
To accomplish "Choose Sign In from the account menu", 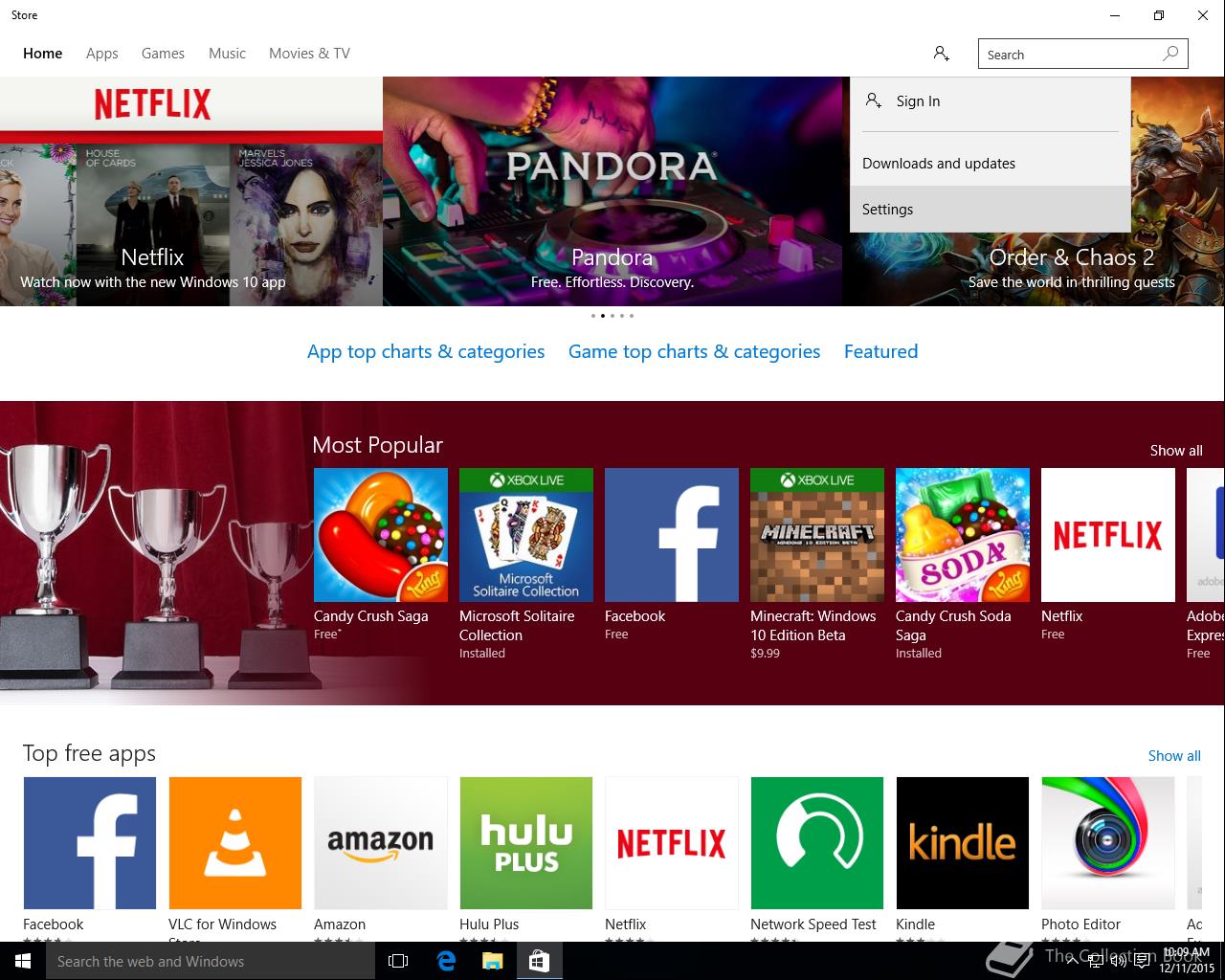I will tap(990, 101).
